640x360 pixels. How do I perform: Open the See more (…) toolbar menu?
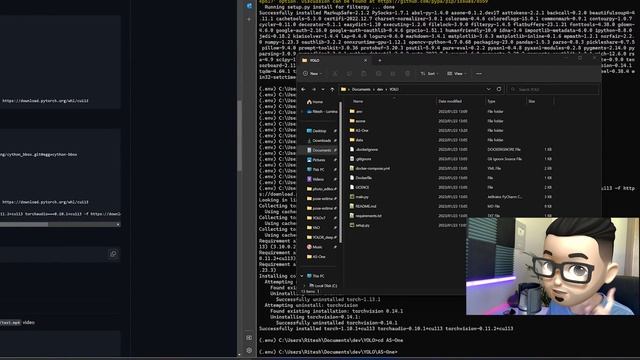click(x=479, y=73)
